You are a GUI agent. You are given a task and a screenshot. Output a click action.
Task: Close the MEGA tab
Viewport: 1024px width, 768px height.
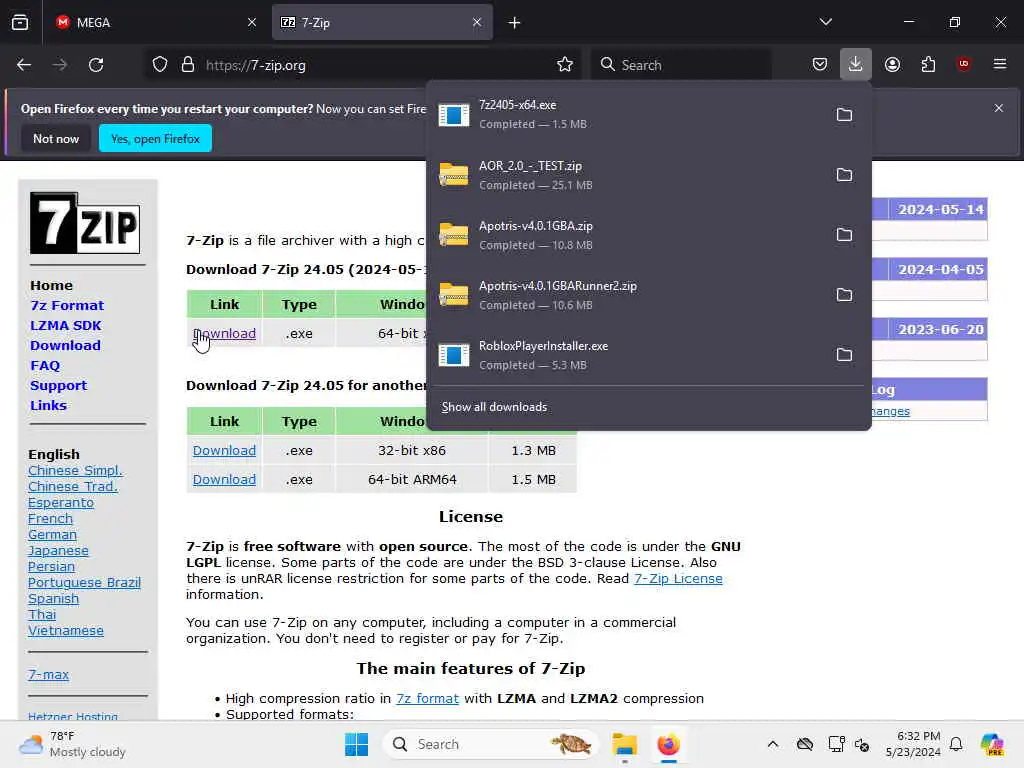251,22
